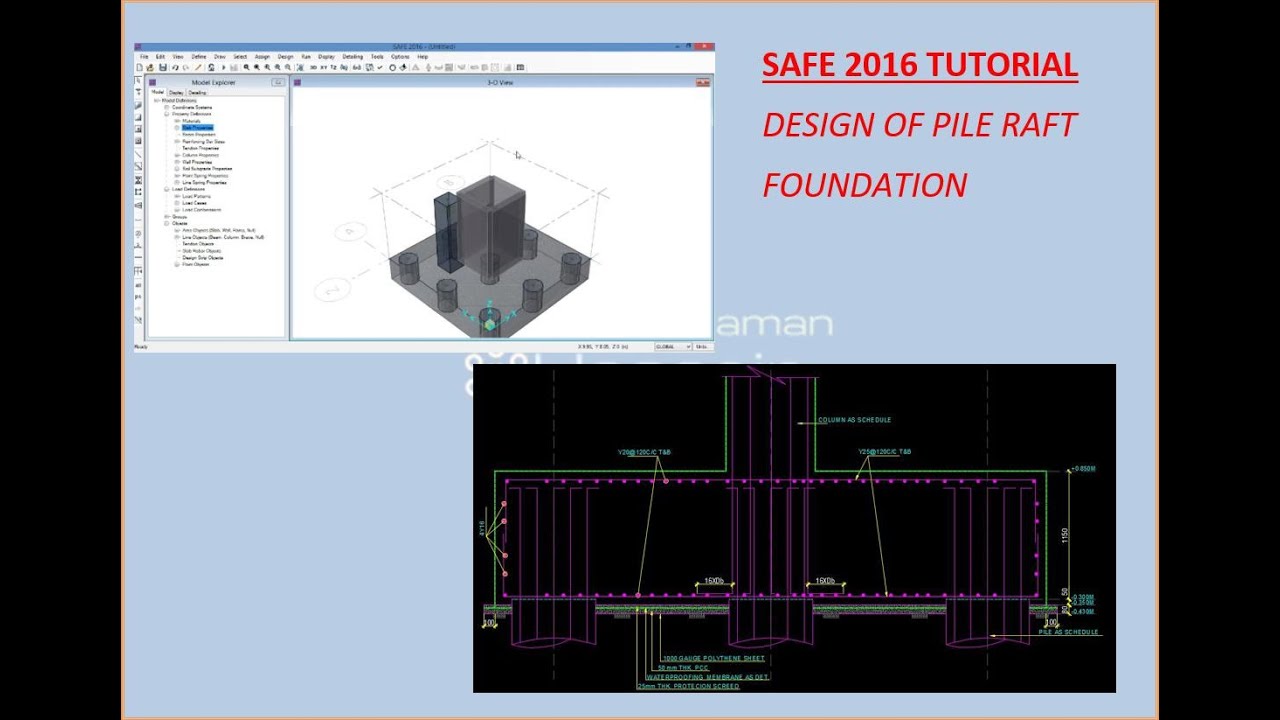
Task: Expand the Groups tree node
Action: click(x=167, y=217)
